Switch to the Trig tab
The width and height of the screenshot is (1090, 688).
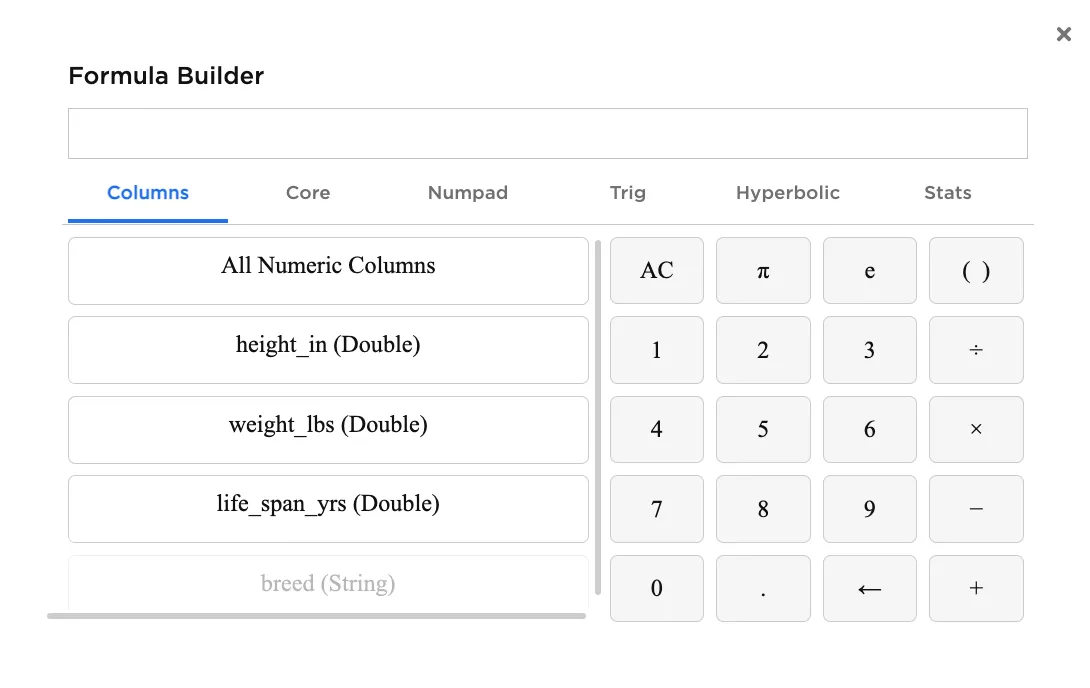pos(628,193)
